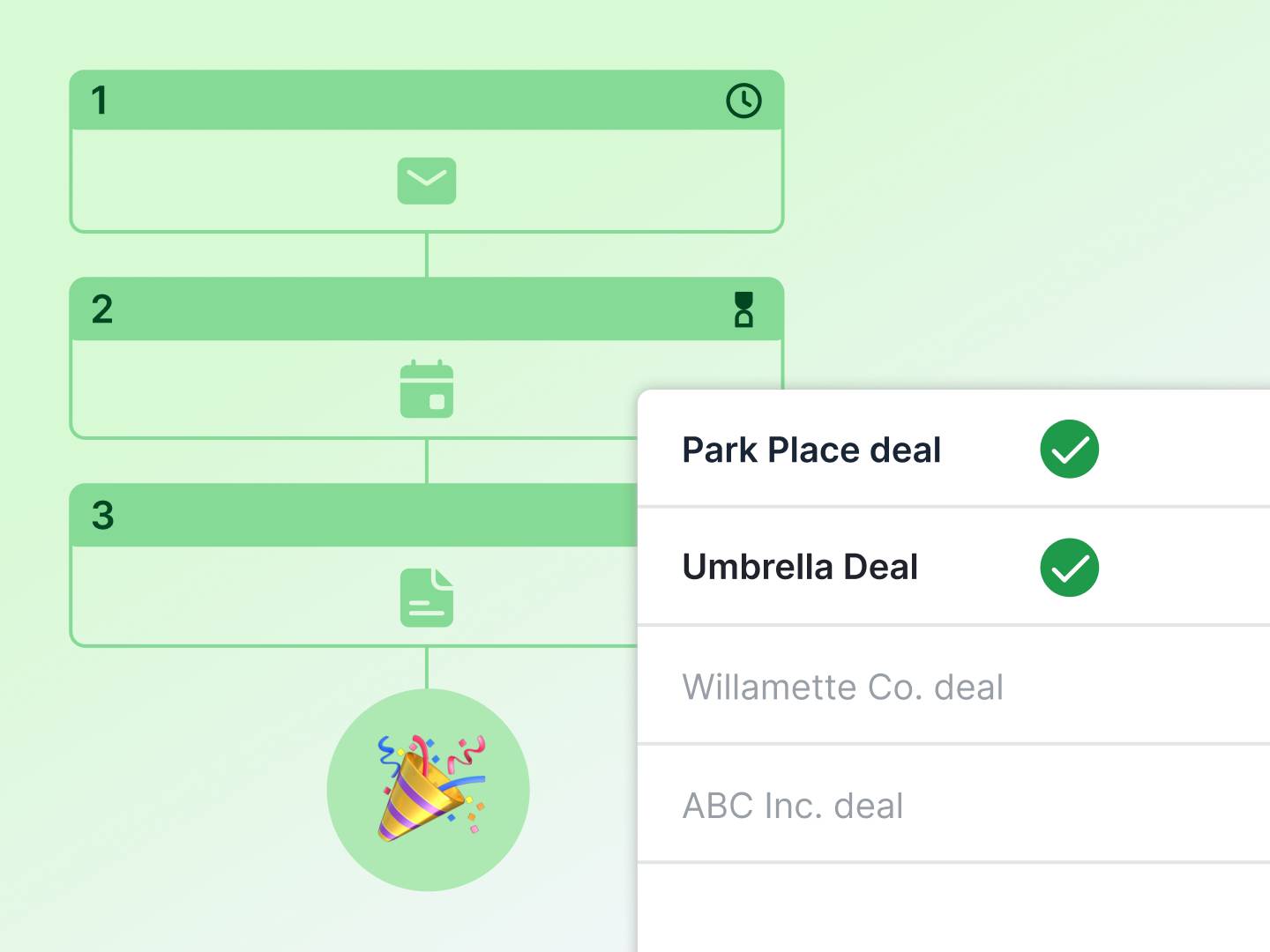Open the Park Place deal entry

pyautogui.click(x=811, y=450)
